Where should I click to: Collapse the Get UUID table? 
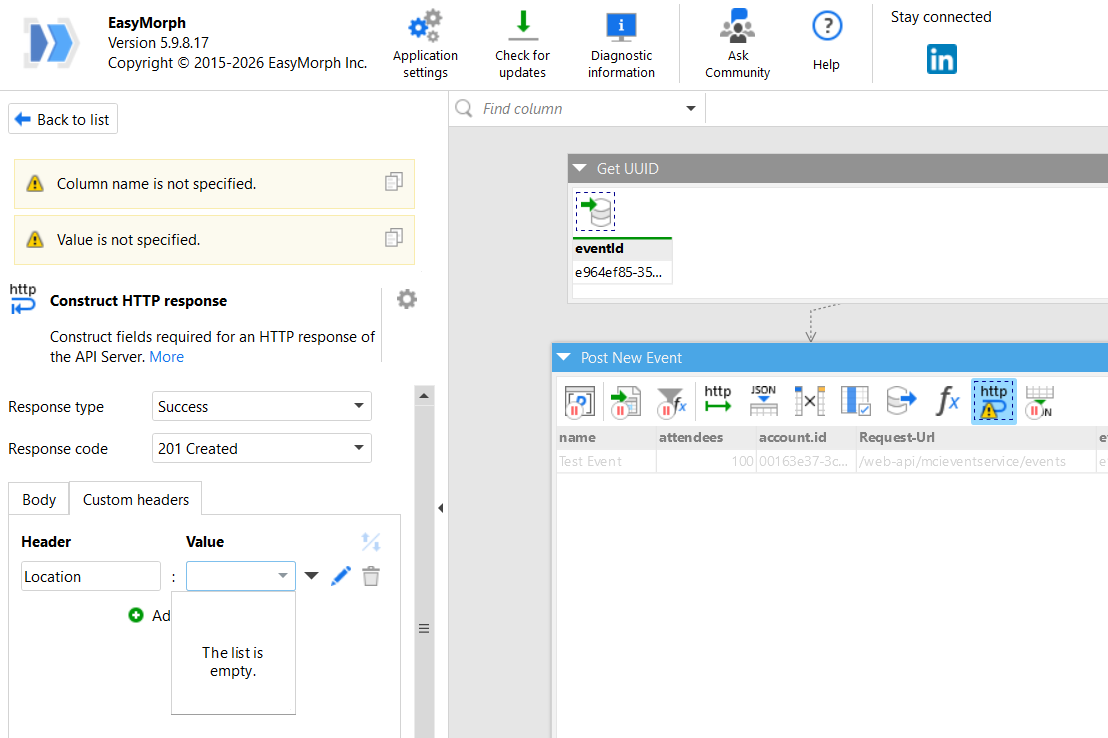[x=580, y=169]
